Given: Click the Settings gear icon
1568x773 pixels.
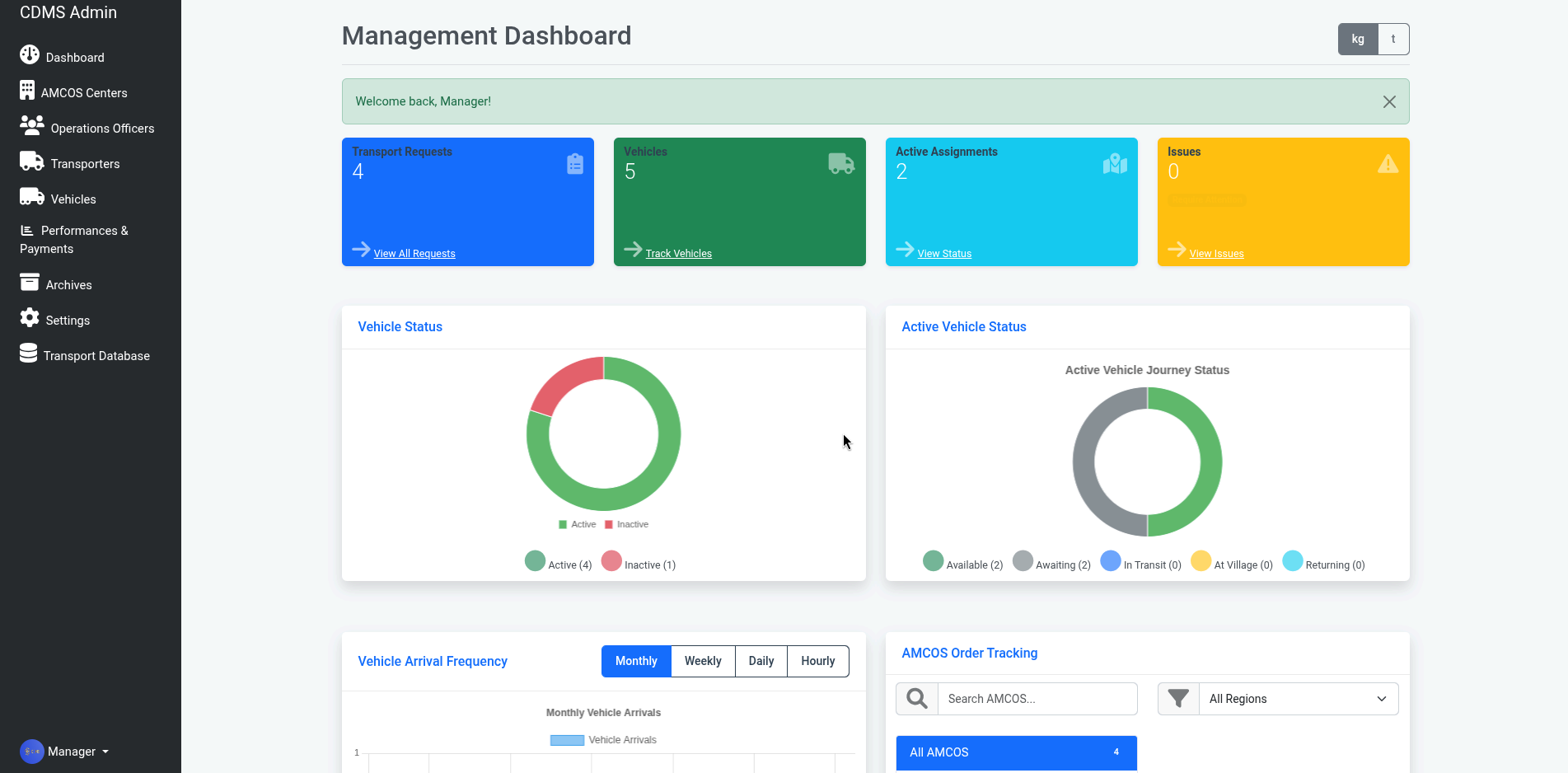Looking at the screenshot, I should click(30, 317).
